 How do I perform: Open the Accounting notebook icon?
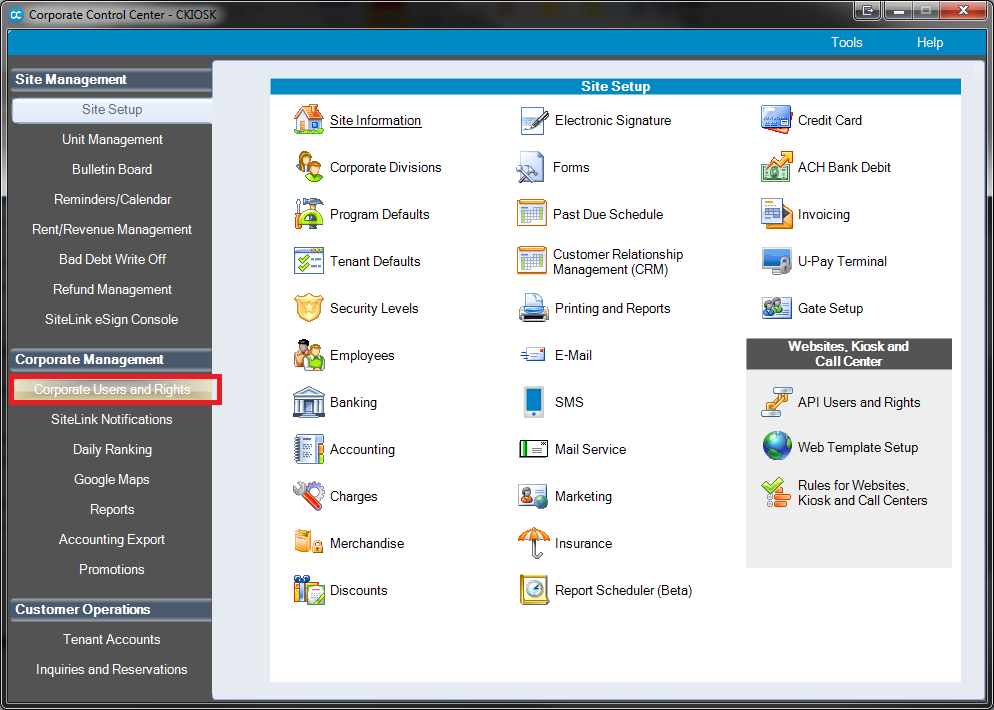[x=309, y=449]
